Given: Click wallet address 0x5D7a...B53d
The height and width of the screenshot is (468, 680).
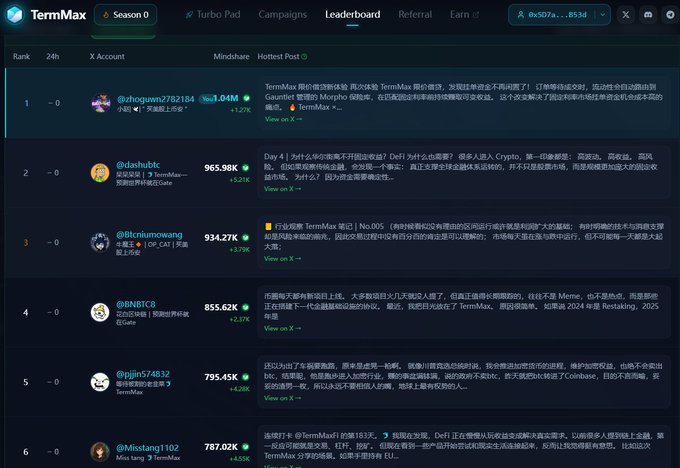Looking at the screenshot, I should click(x=557, y=15).
